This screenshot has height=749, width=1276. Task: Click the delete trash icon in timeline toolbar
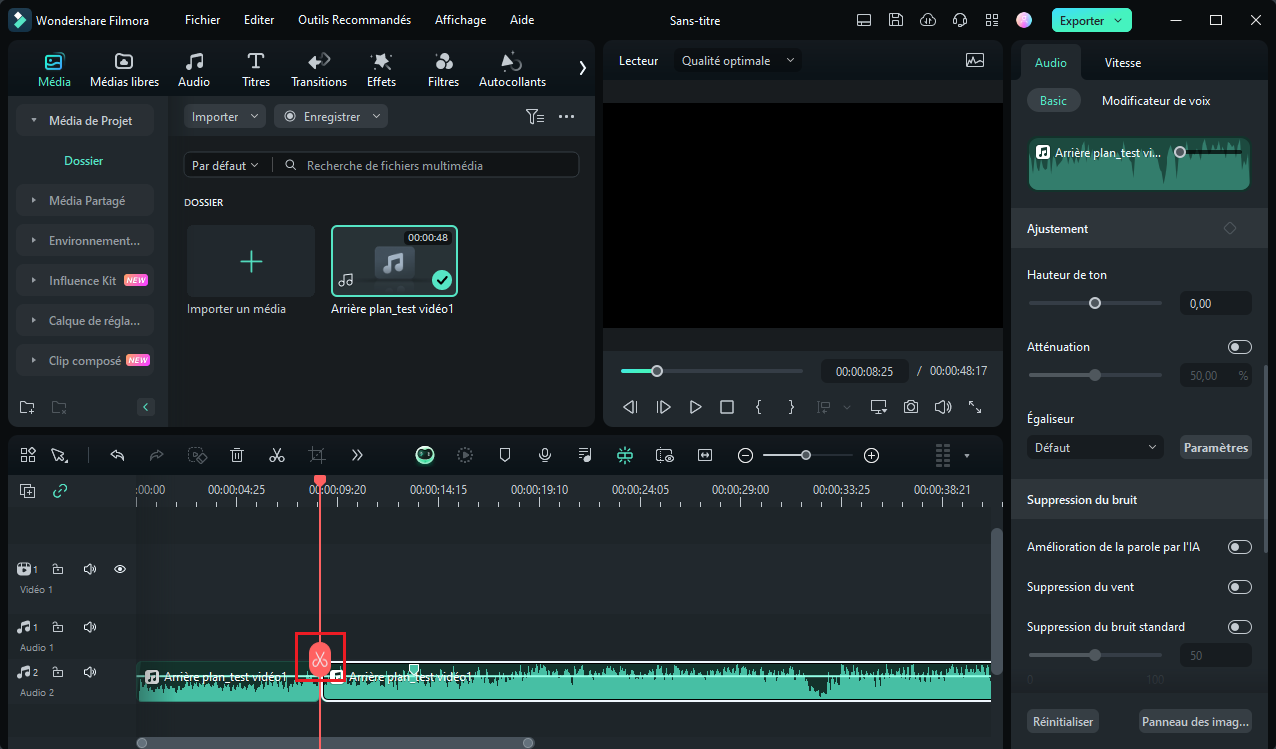(237, 455)
